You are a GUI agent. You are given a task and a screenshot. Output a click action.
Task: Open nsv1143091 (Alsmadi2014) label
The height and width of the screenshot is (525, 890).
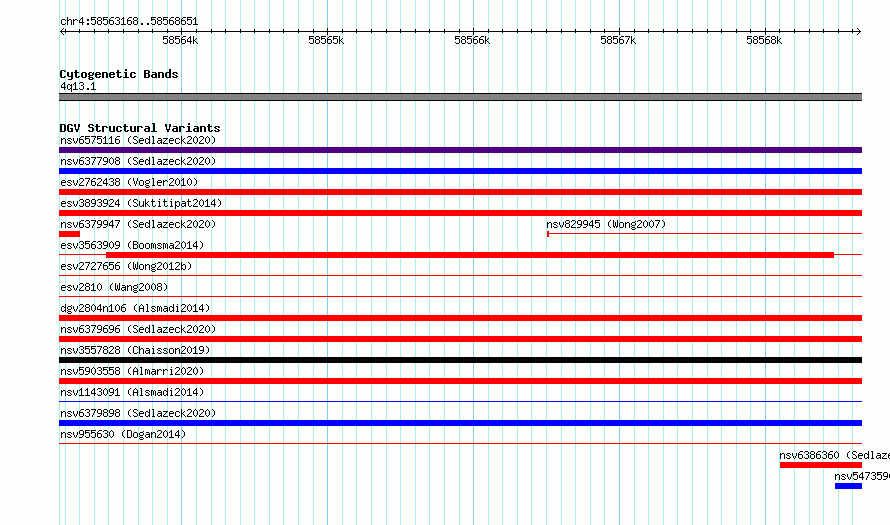[x=132, y=392]
